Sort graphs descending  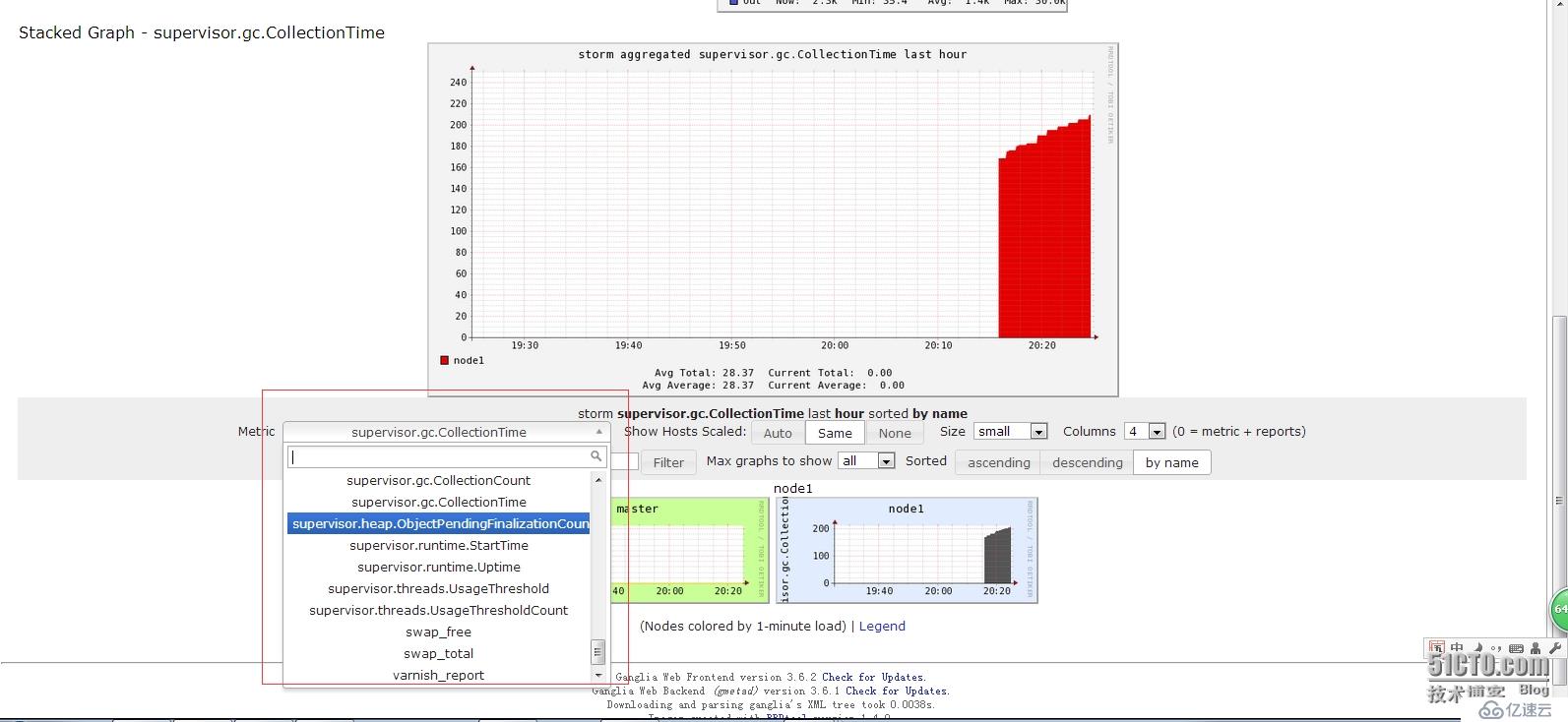tap(1087, 462)
